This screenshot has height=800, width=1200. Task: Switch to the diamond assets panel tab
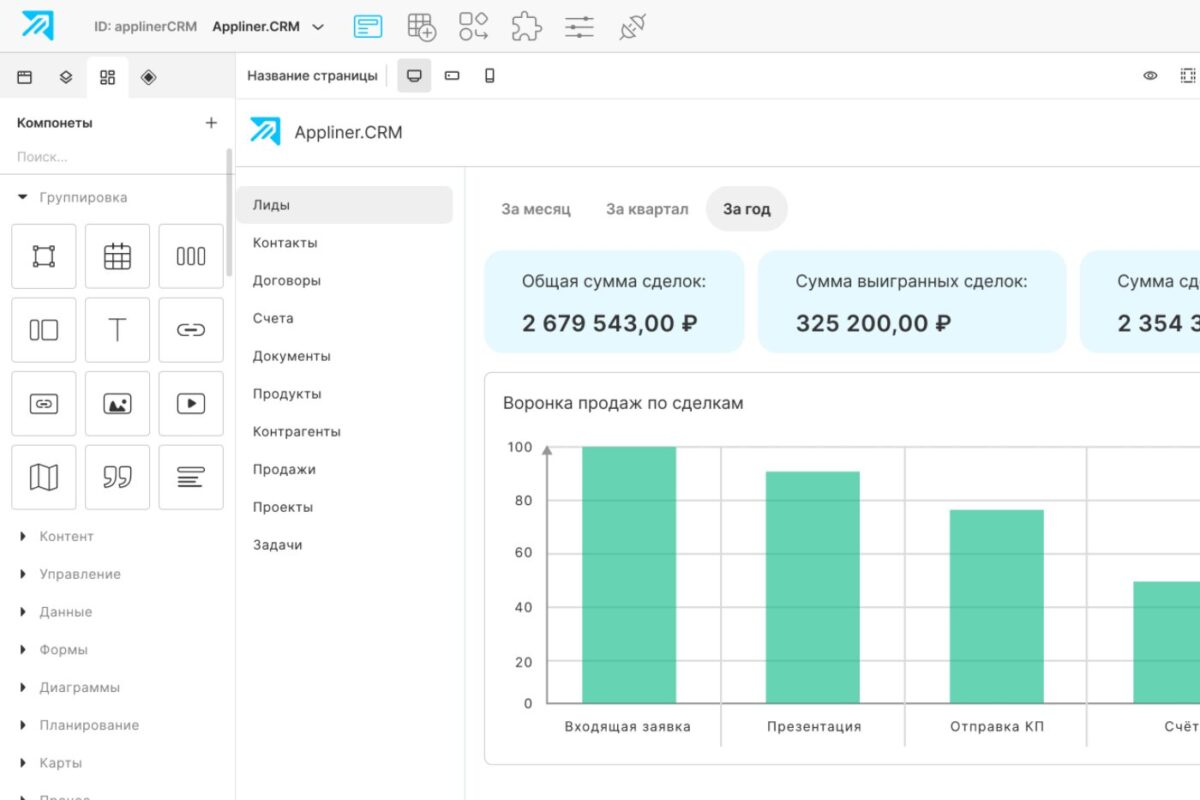click(149, 77)
